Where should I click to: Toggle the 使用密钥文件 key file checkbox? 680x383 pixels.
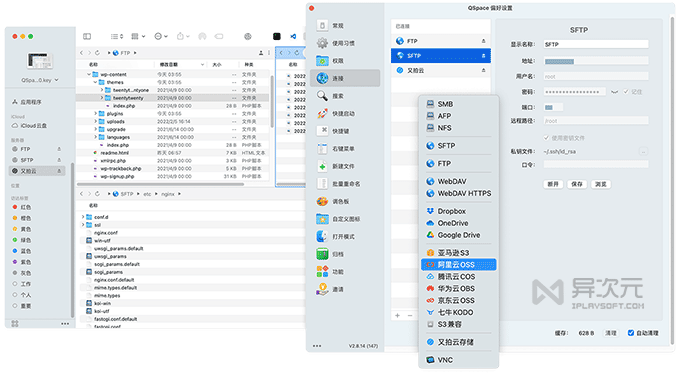(x=546, y=138)
